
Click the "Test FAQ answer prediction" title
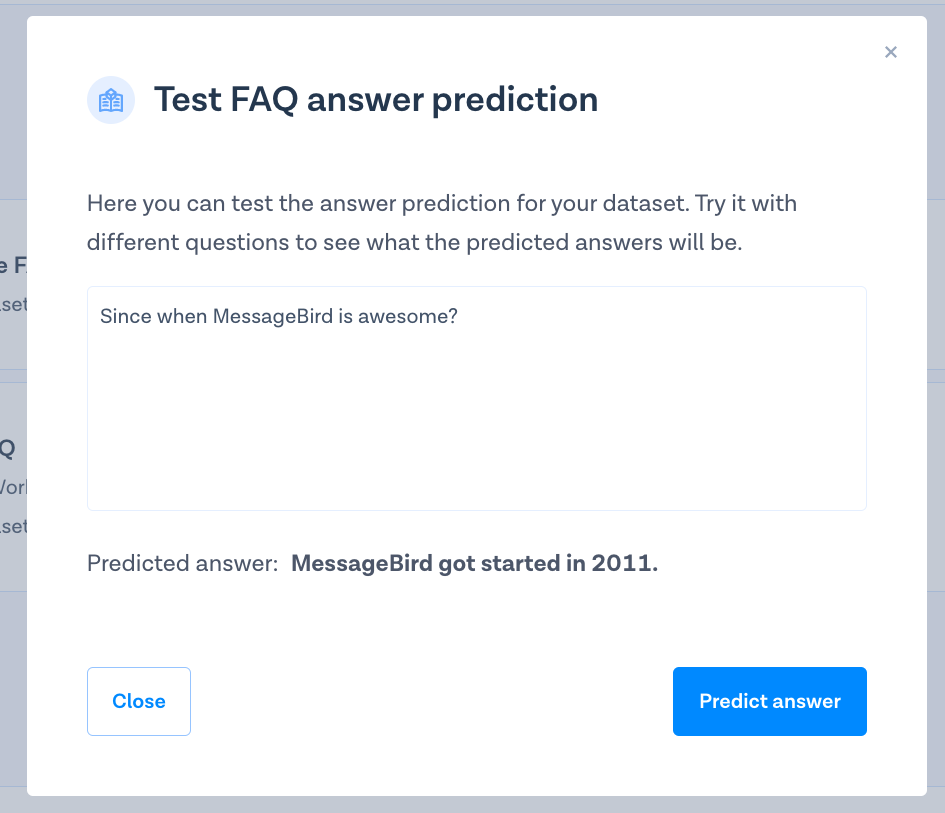(375, 100)
